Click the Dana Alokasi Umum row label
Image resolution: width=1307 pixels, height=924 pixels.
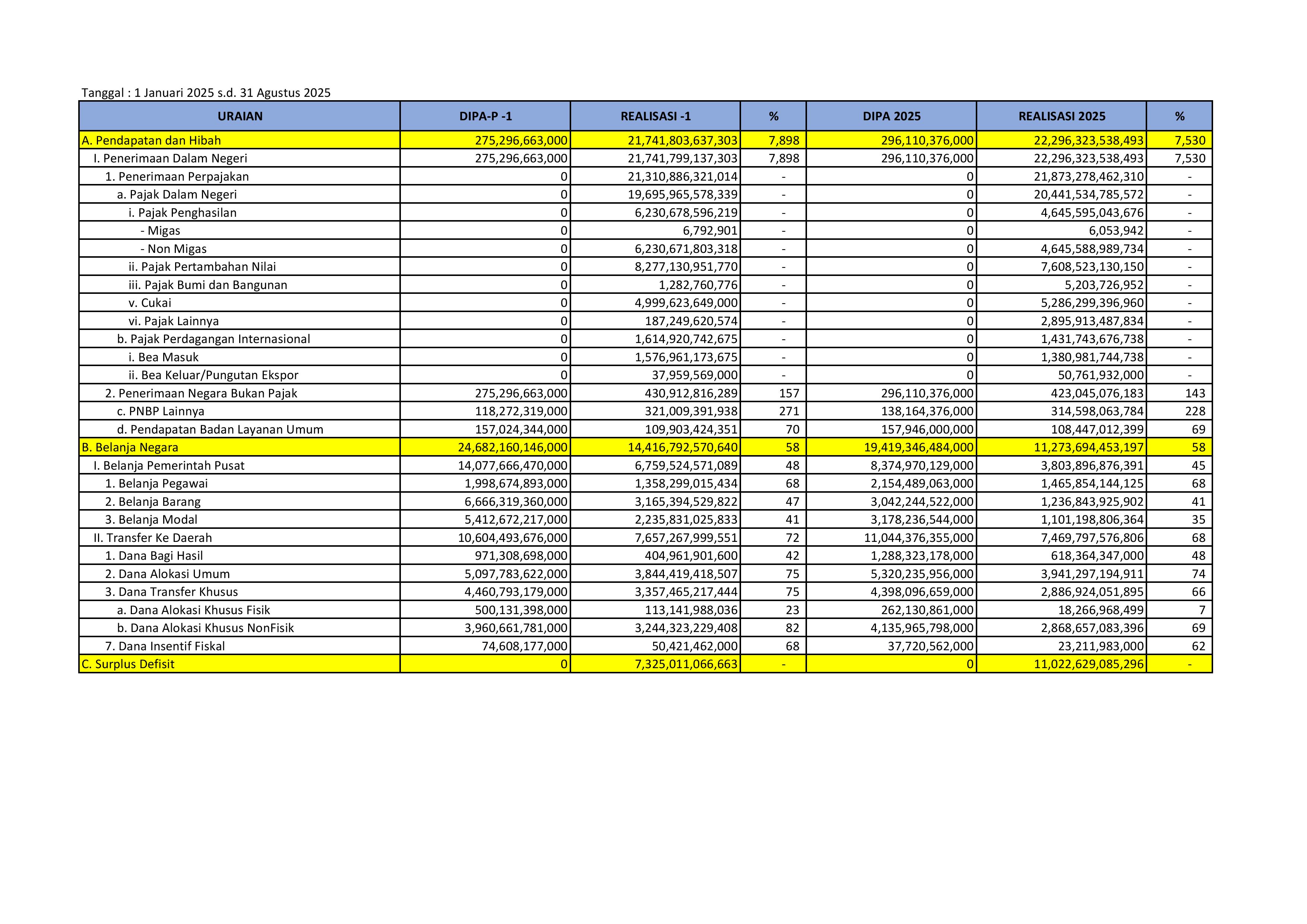point(167,574)
